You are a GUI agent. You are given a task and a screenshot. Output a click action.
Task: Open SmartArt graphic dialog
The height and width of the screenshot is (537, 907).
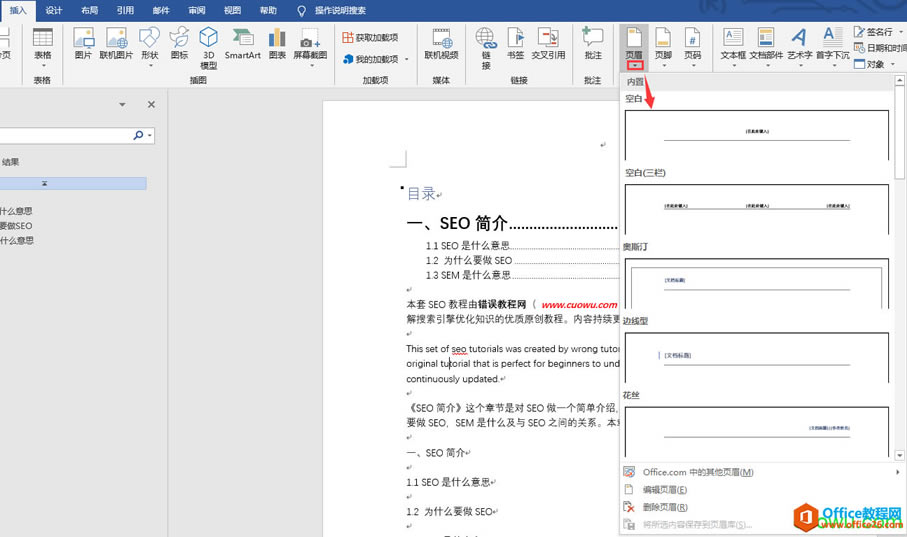click(242, 44)
